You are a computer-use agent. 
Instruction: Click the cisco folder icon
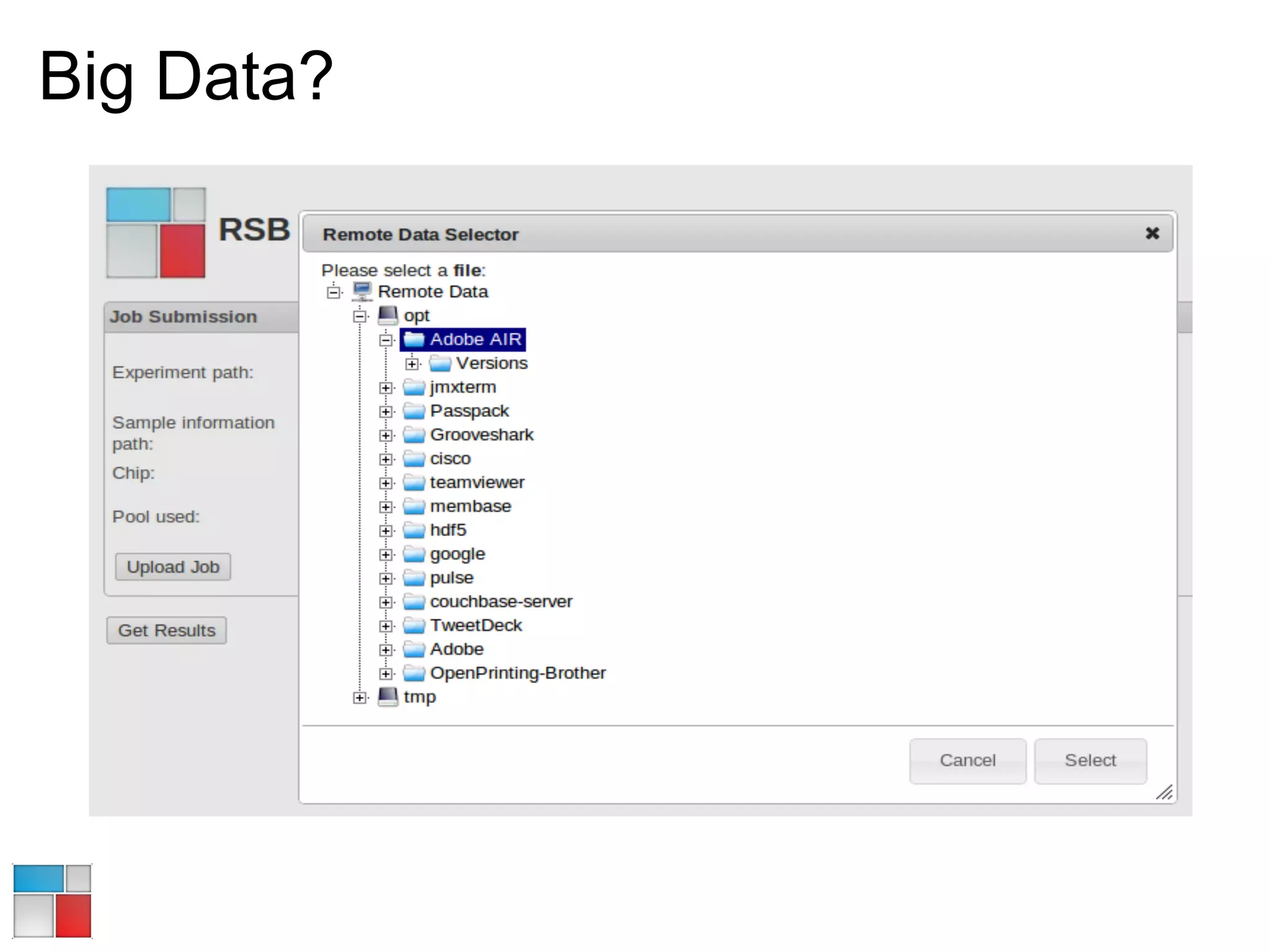(x=414, y=459)
